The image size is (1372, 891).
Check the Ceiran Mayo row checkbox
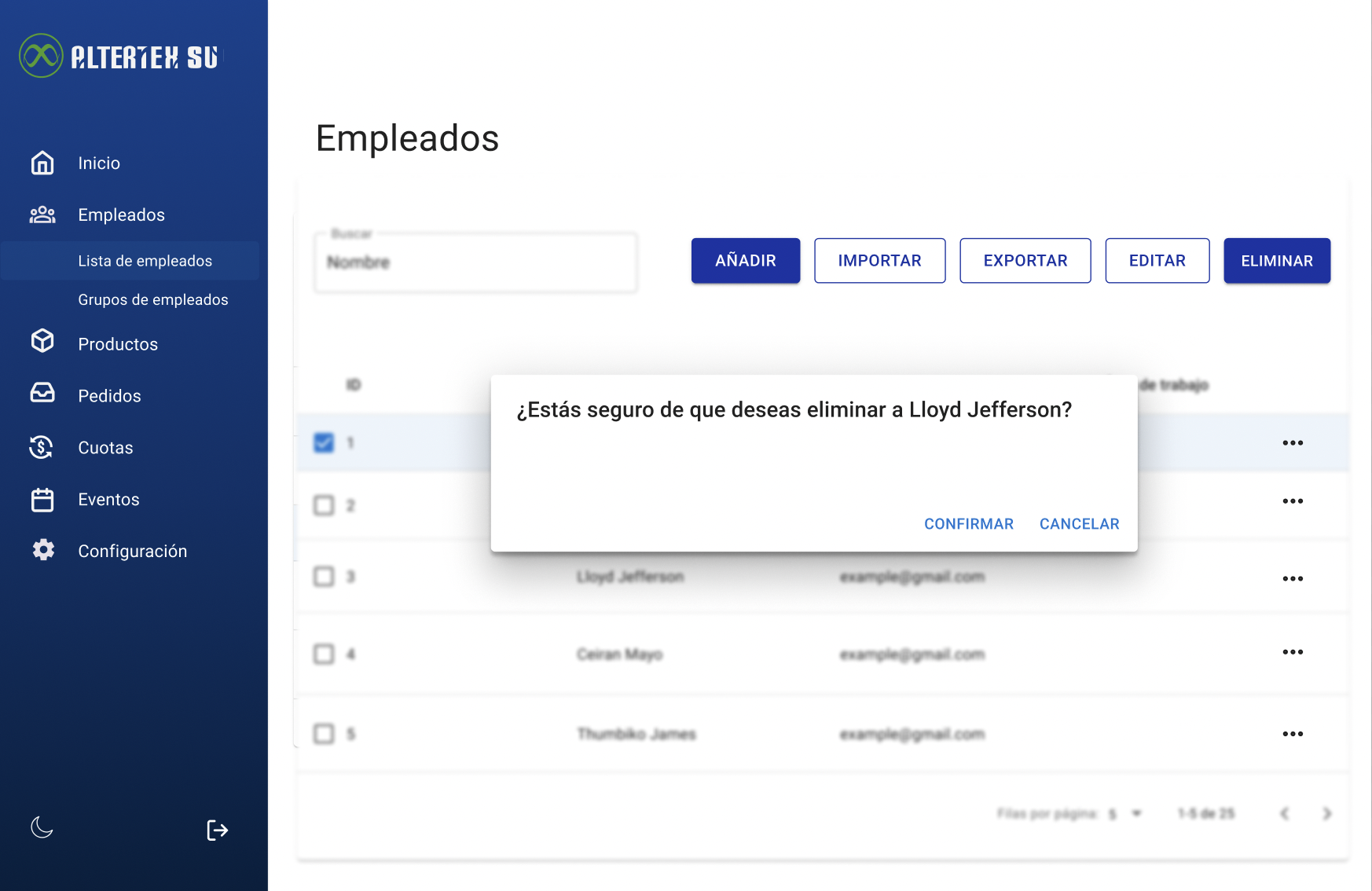(324, 654)
